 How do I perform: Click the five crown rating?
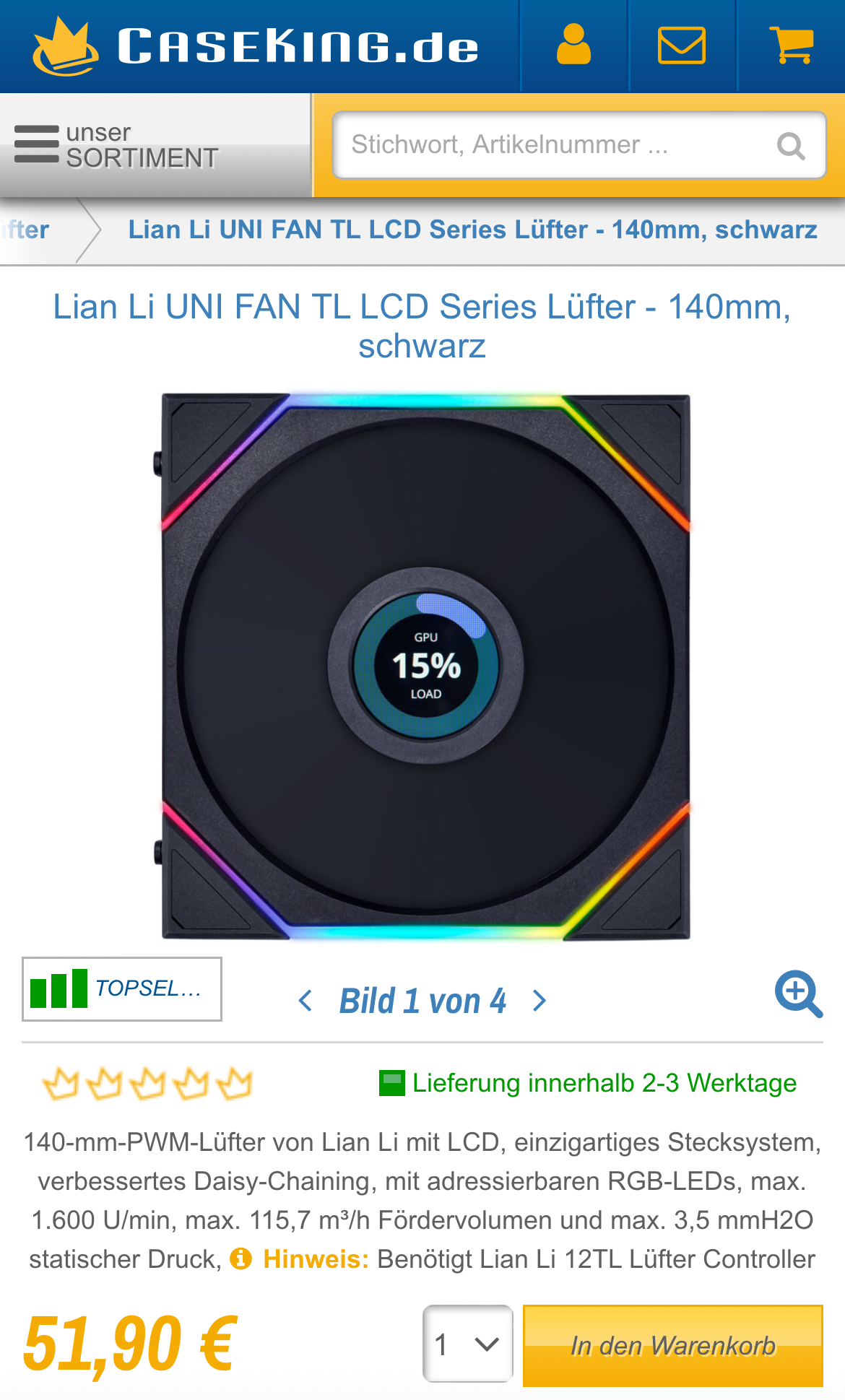point(147,1083)
